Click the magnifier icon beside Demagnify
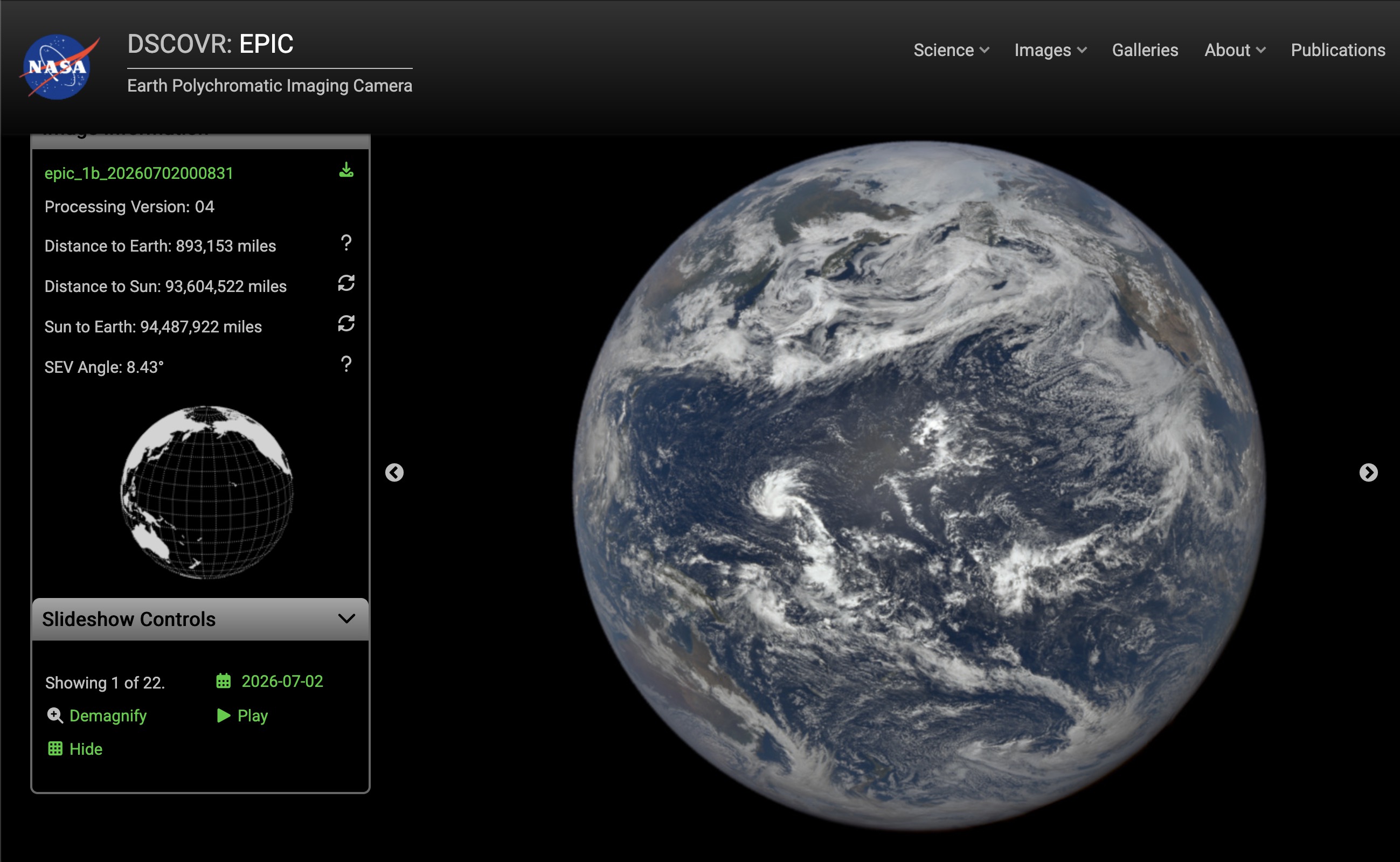Image resolution: width=1400 pixels, height=862 pixels. [x=55, y=715]
